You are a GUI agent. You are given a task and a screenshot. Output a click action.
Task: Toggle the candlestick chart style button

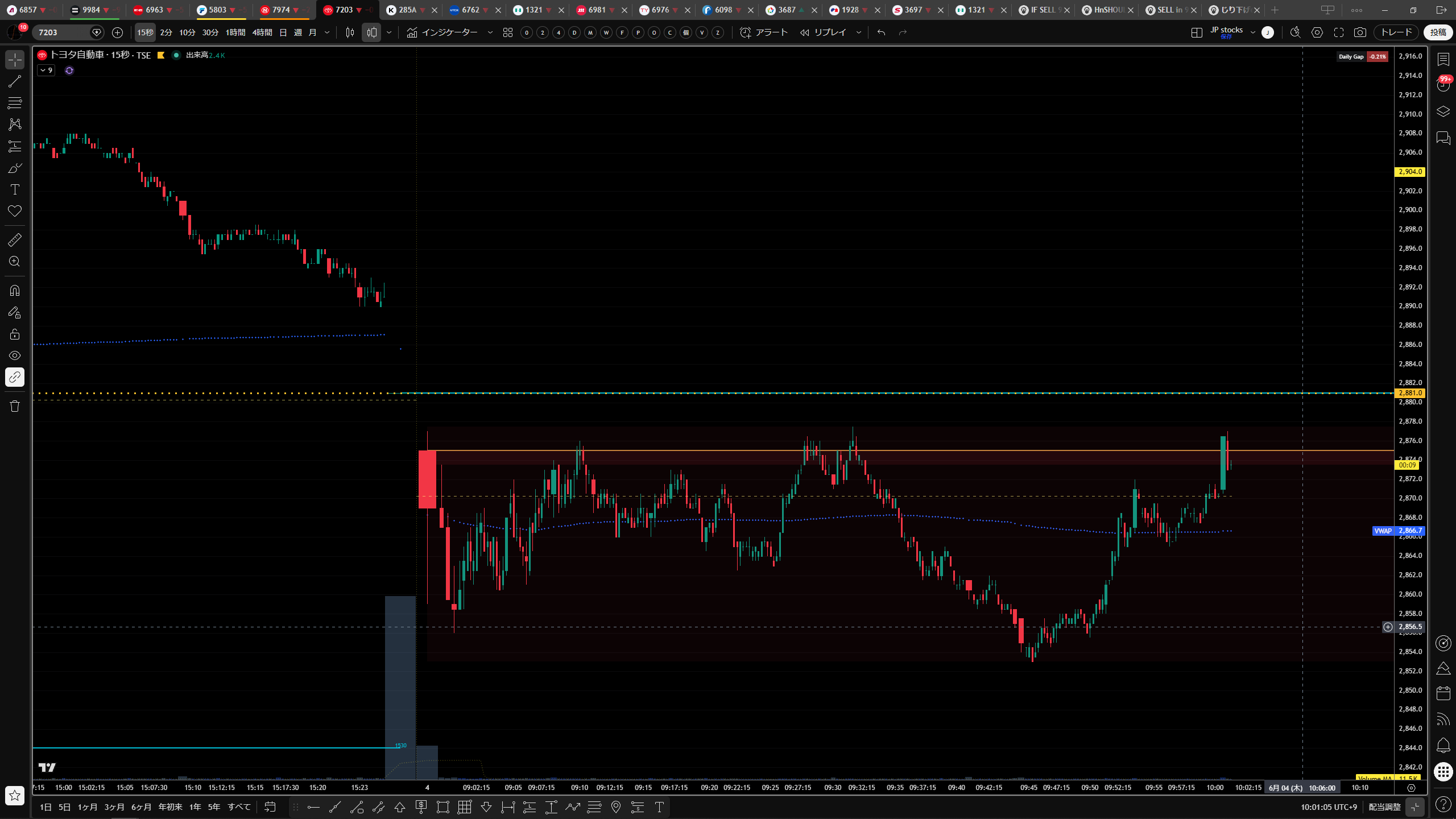coord(350,32)
